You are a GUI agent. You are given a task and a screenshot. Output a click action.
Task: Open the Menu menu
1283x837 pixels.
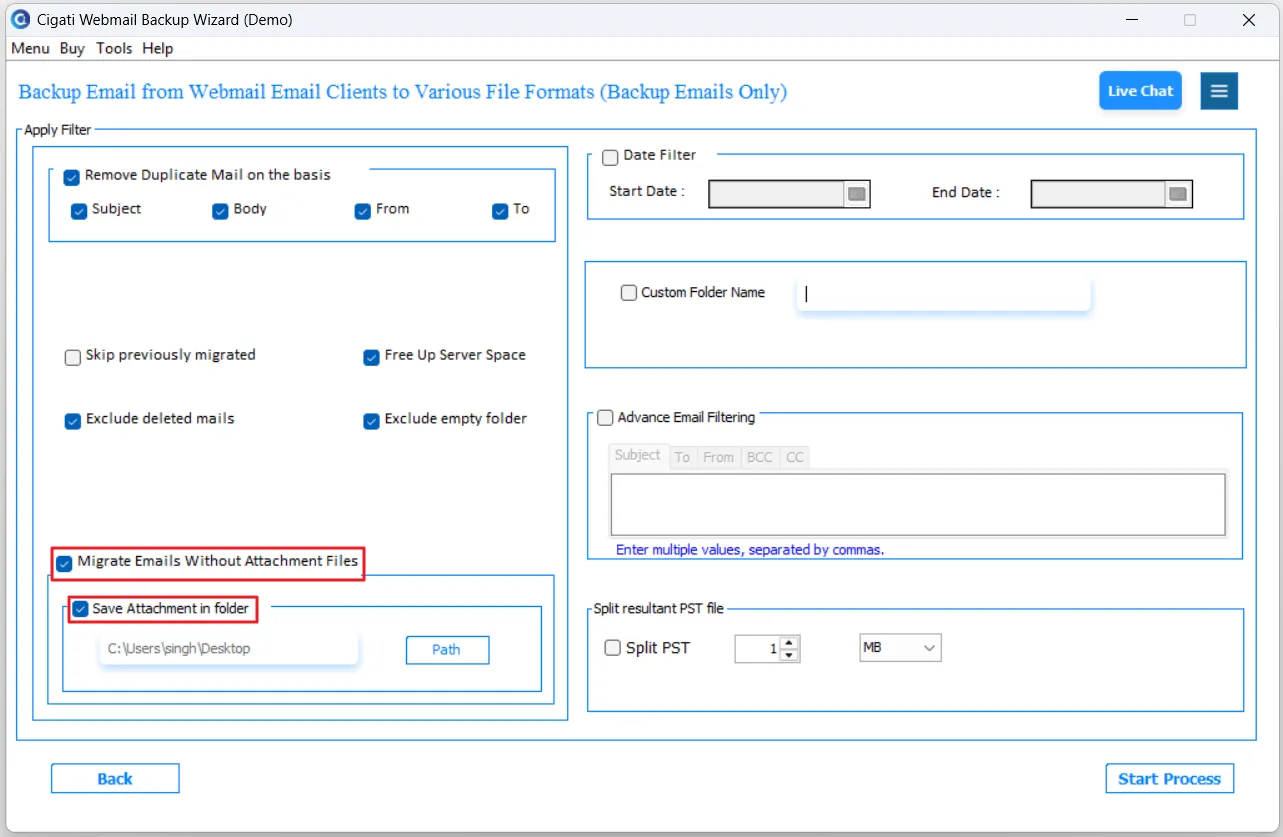pos(30,48)
